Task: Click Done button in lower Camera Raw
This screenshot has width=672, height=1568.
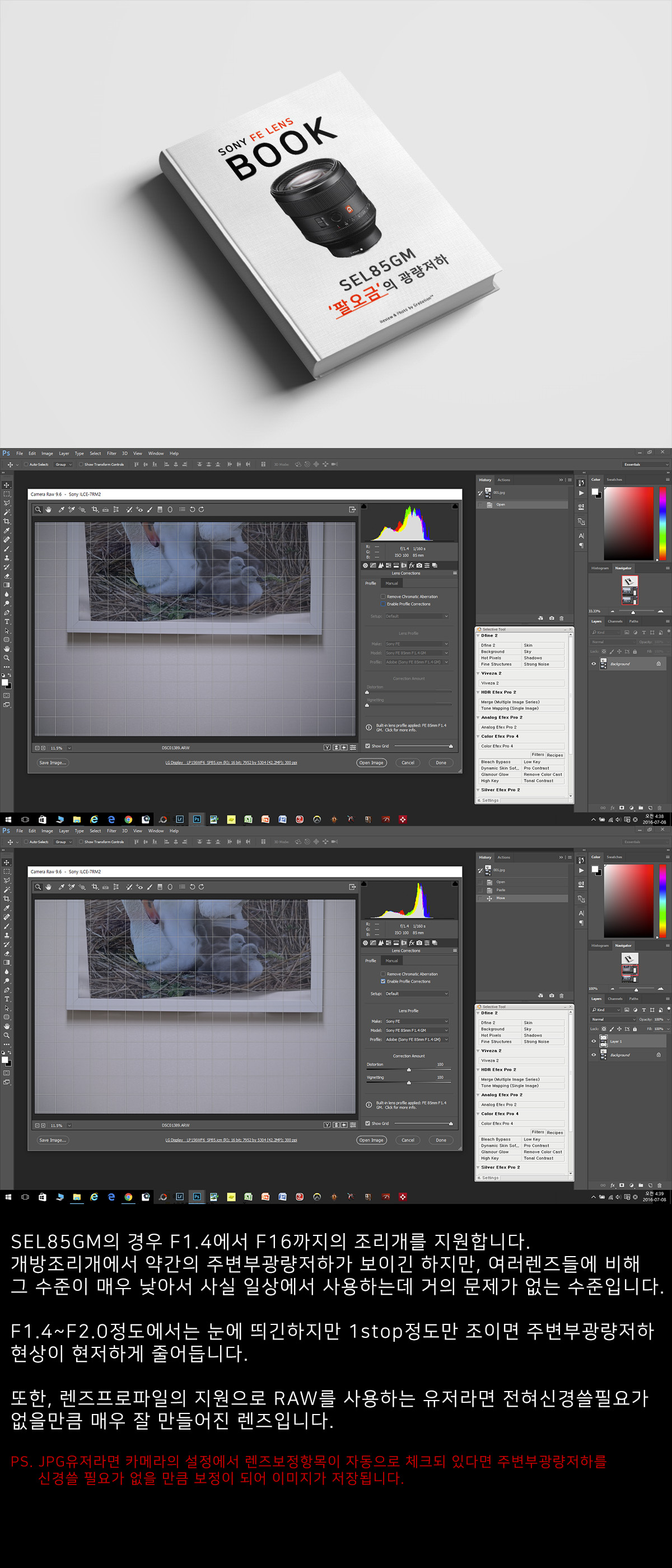Action: click(441, 1140)
